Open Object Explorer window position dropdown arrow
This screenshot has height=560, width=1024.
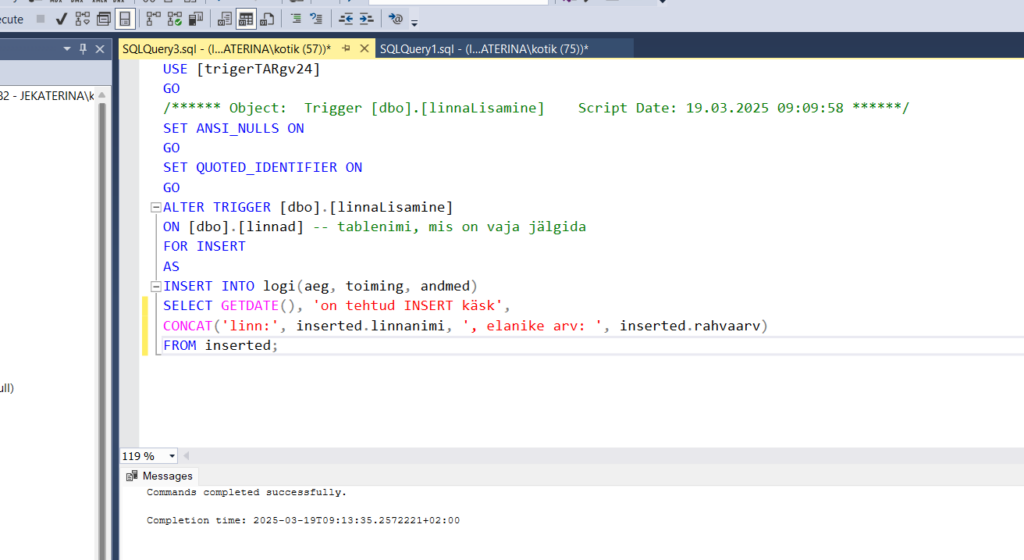(x=67, y=49)
